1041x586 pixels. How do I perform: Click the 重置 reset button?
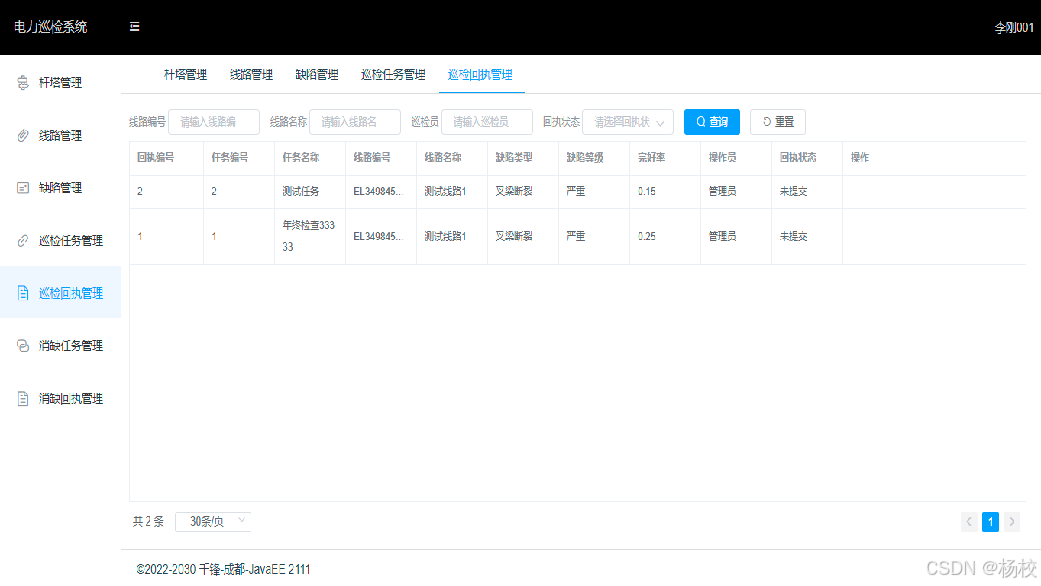point(778,122)
